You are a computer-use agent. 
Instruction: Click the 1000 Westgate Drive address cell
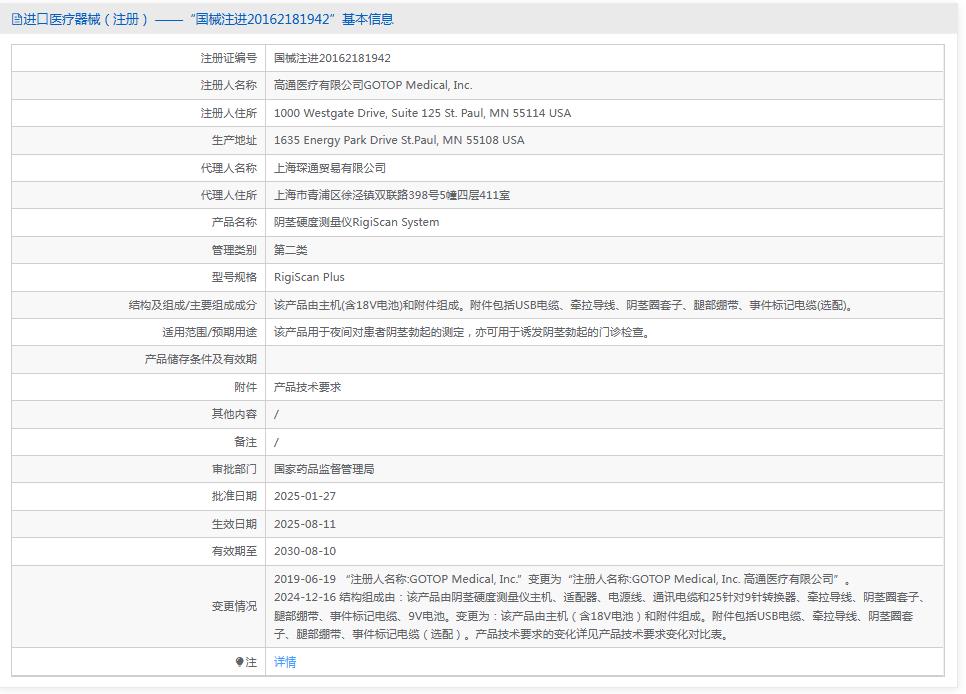coord(422,113)
